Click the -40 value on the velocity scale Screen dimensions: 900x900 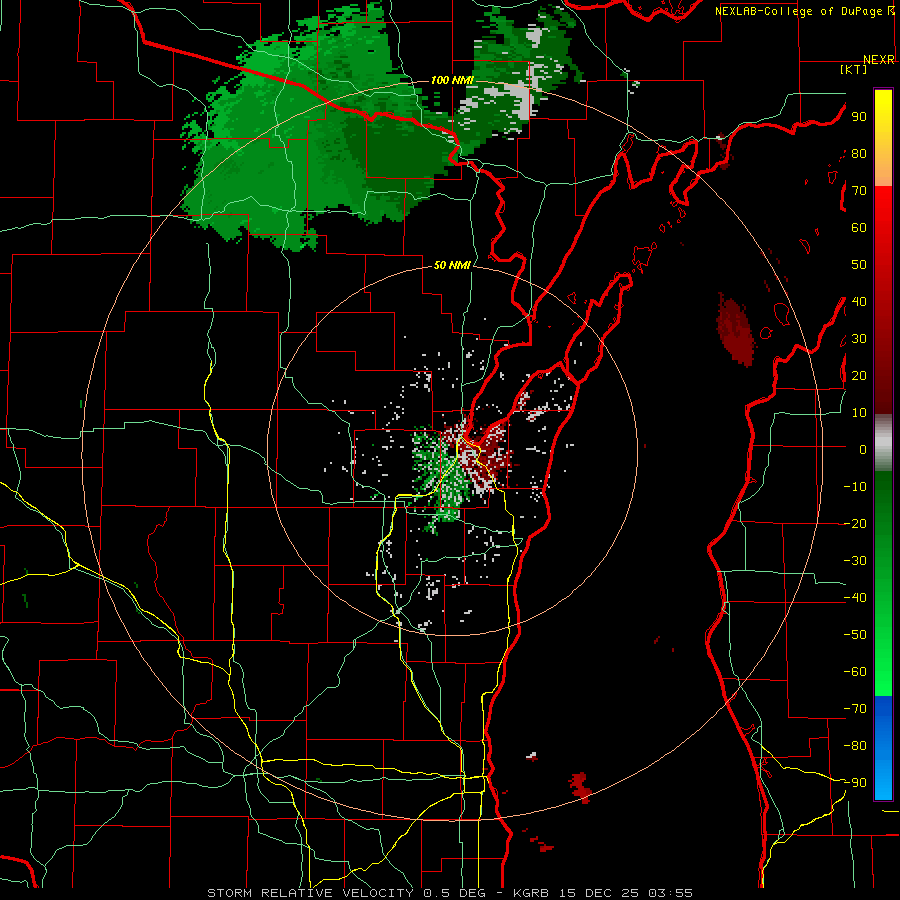point(855,598)
